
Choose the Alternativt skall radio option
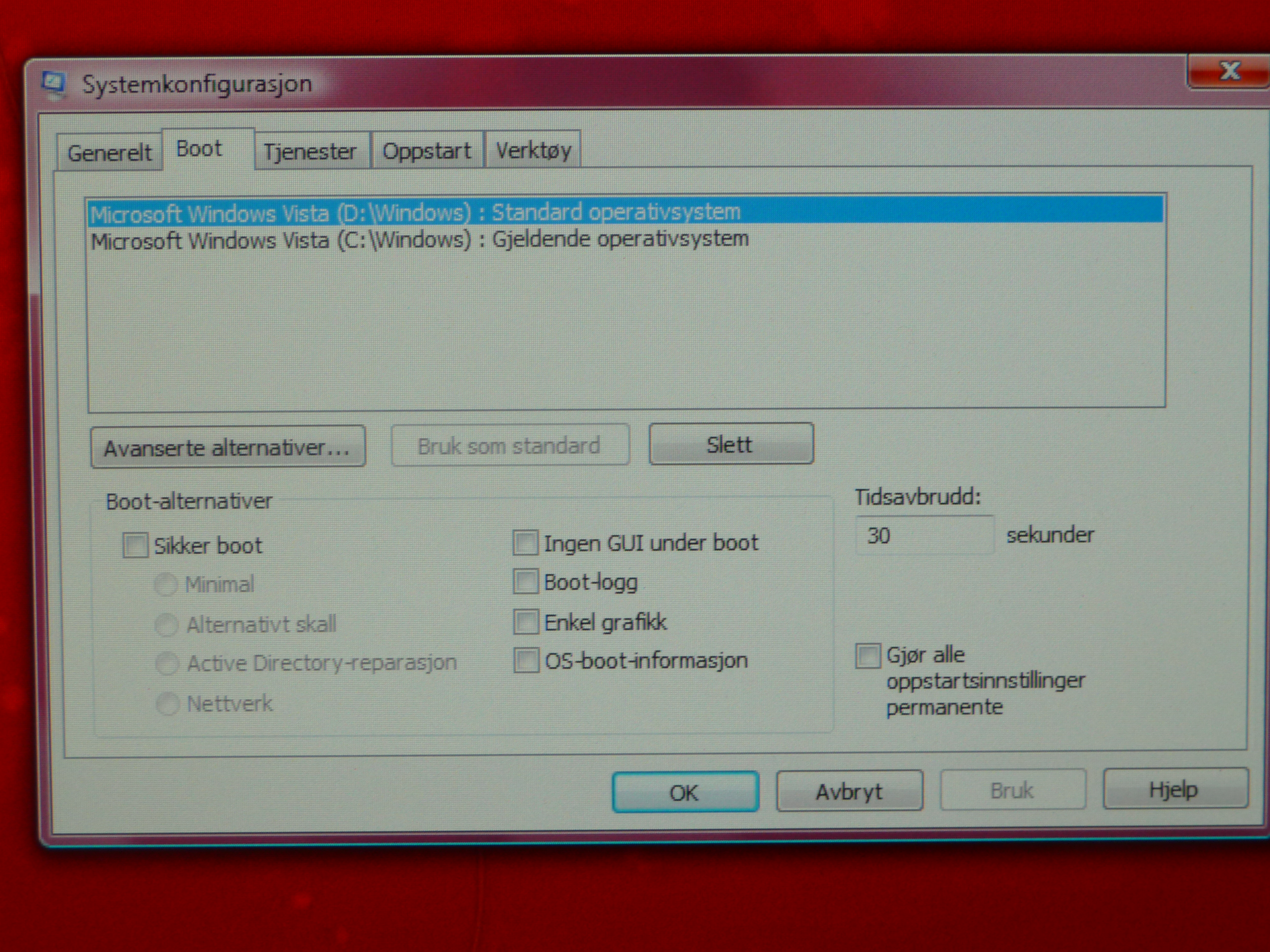[x=166, y=624]
